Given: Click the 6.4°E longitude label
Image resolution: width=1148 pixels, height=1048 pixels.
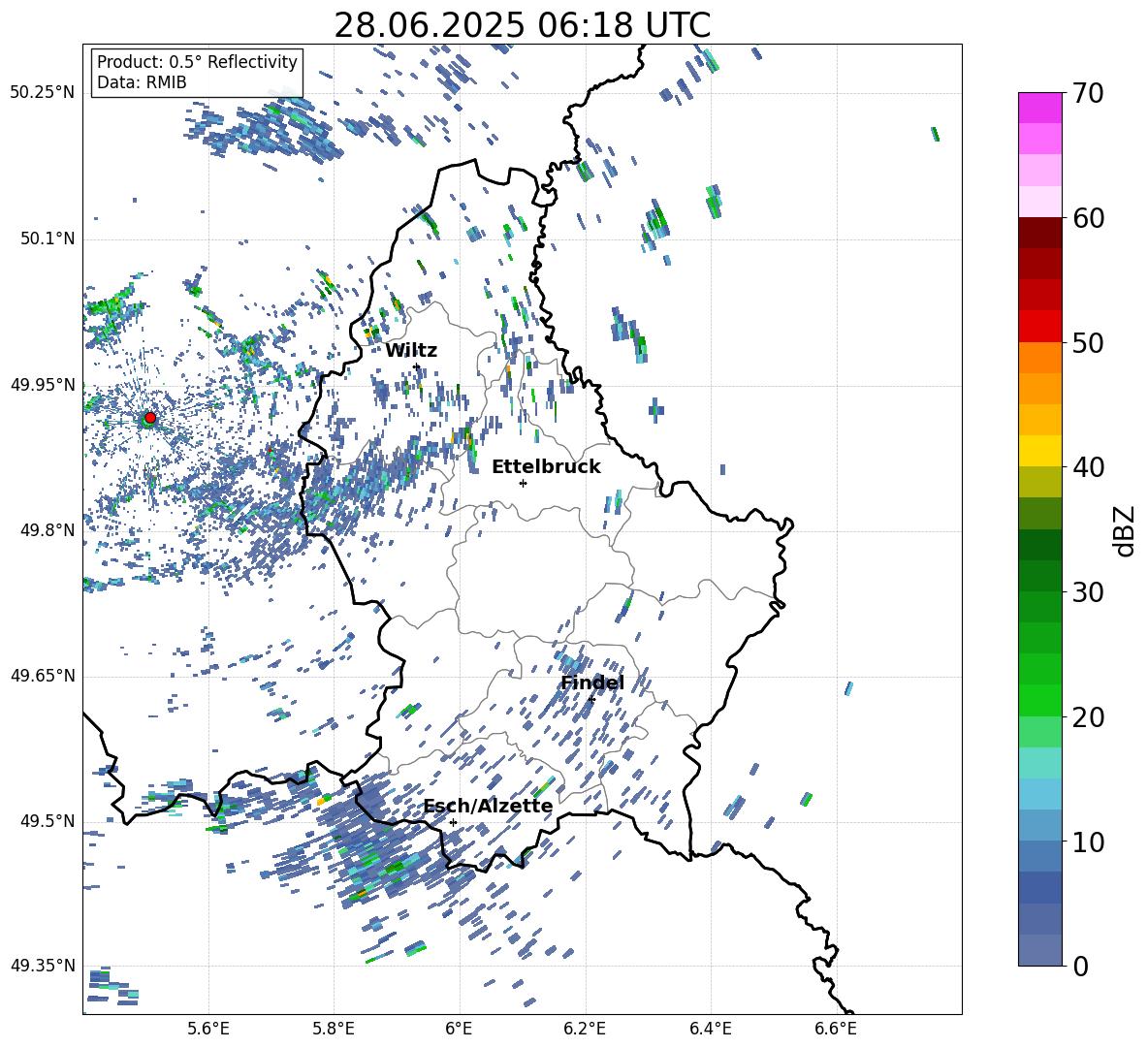Looking at the screenshot, I should [710, 1030].
